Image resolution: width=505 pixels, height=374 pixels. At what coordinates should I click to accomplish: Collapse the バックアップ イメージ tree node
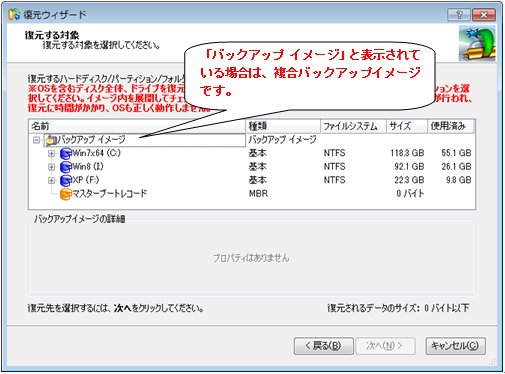pyautogui.click(x=36, y=140)
